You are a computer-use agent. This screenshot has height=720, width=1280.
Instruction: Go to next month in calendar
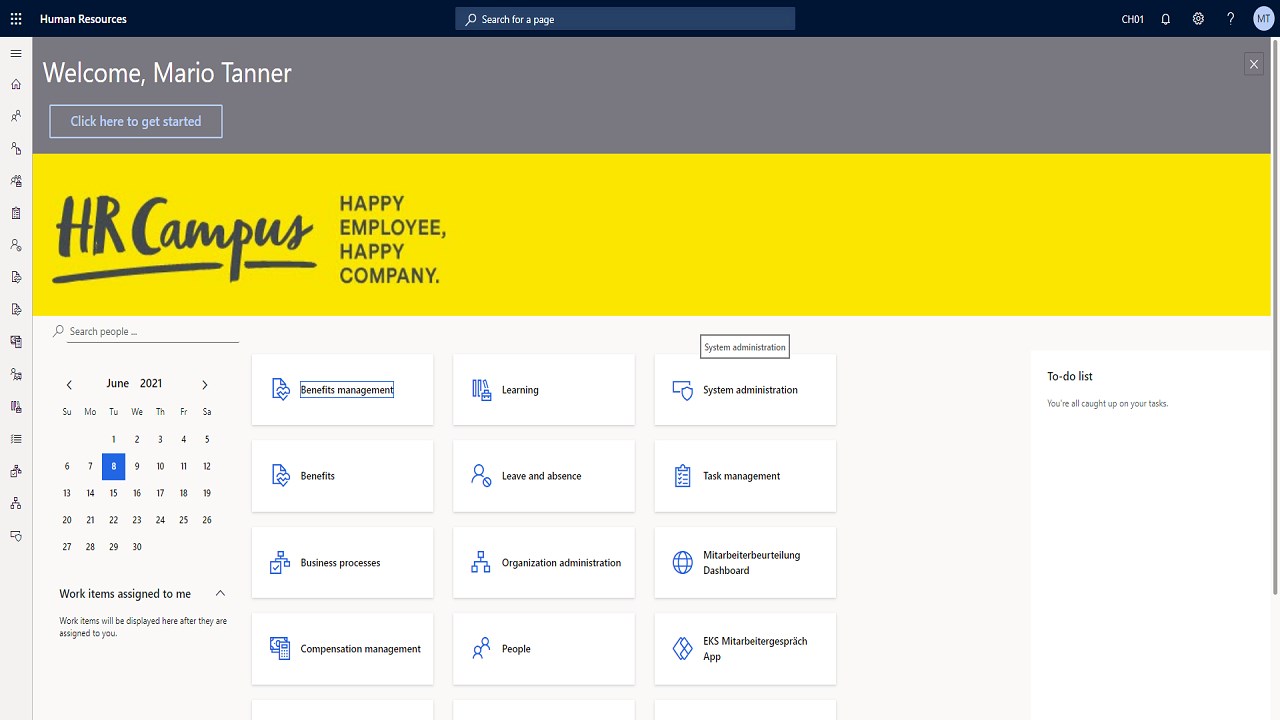click(204, 384)
